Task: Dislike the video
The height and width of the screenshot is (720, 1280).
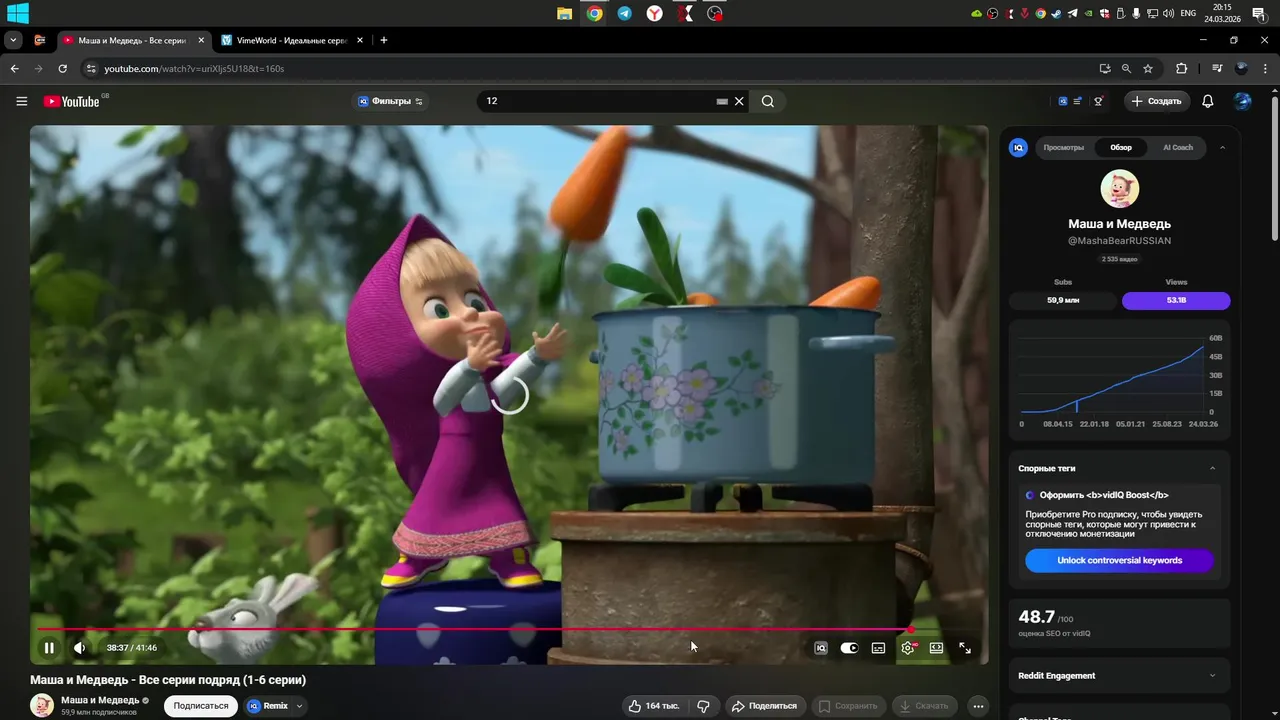Action: 703,706
